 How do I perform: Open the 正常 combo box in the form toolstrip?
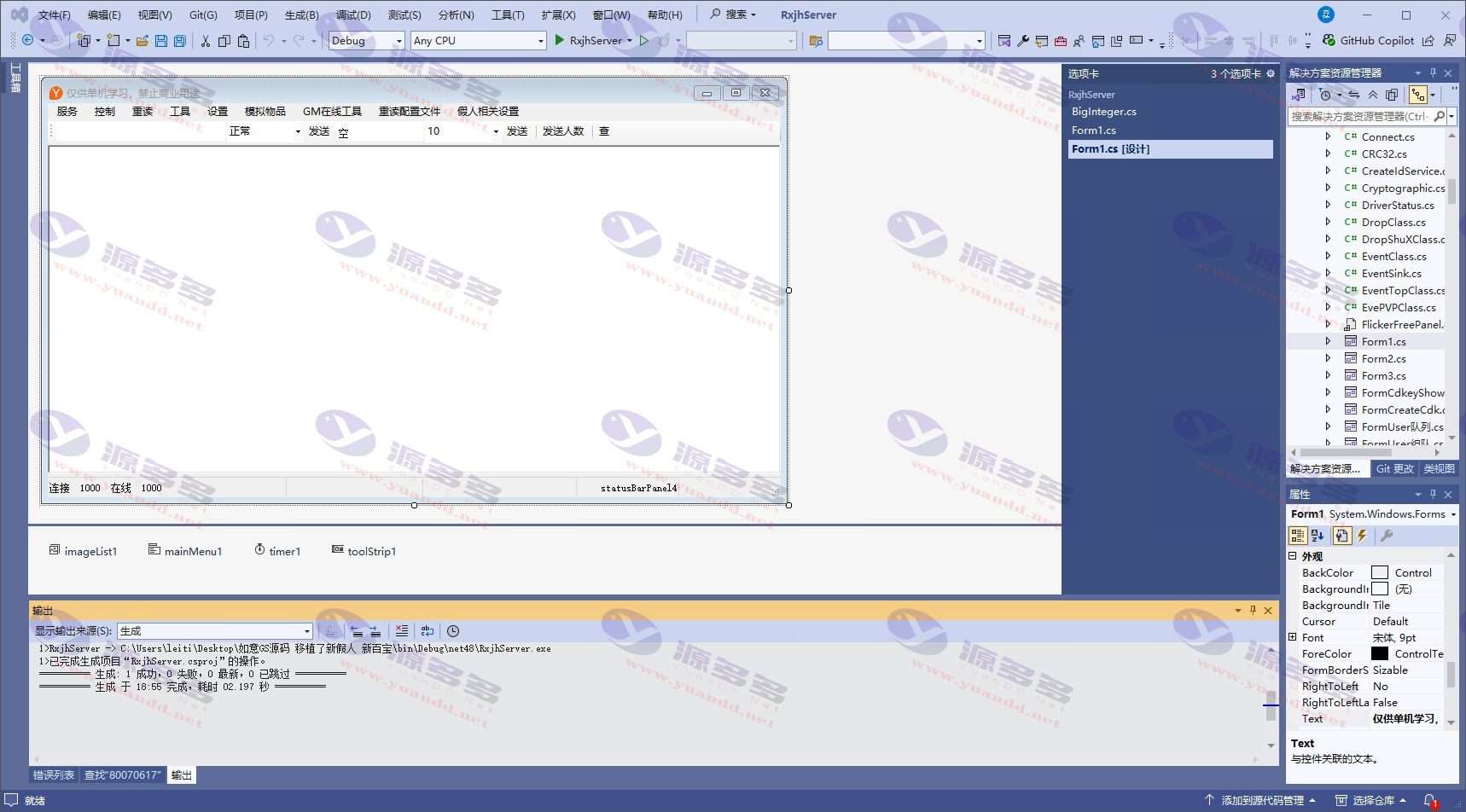coord(298,131)
